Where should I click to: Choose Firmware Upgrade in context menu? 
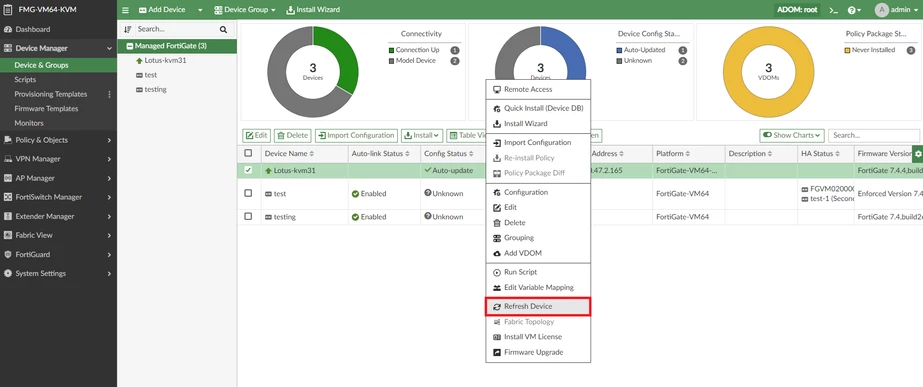[x=538, y=352]
